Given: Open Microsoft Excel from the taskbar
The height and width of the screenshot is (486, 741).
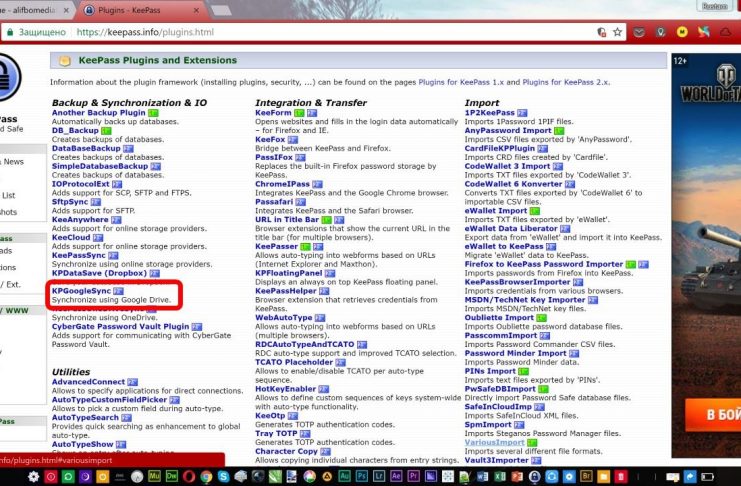Looking at the screenshot, I should coord(500,477).
